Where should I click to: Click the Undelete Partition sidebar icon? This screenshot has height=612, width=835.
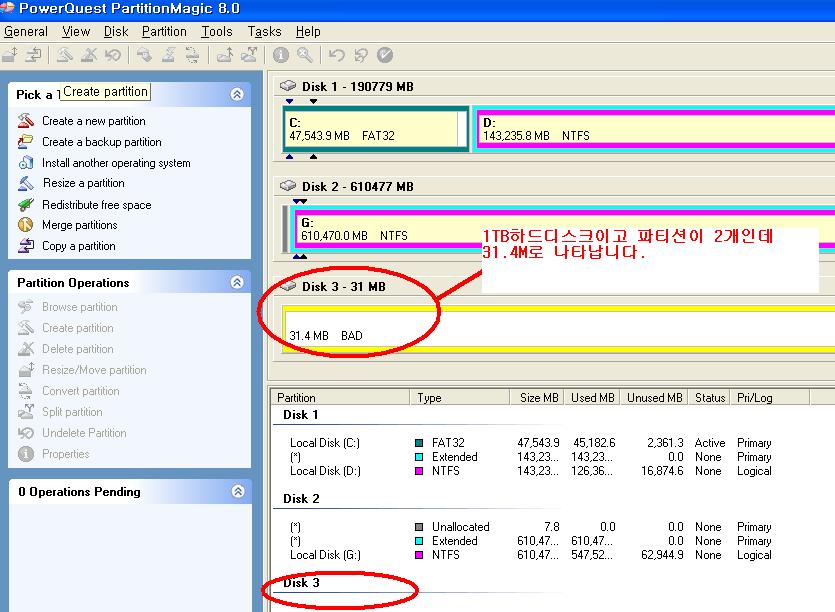pyautogui.click(x=26, y=433)
